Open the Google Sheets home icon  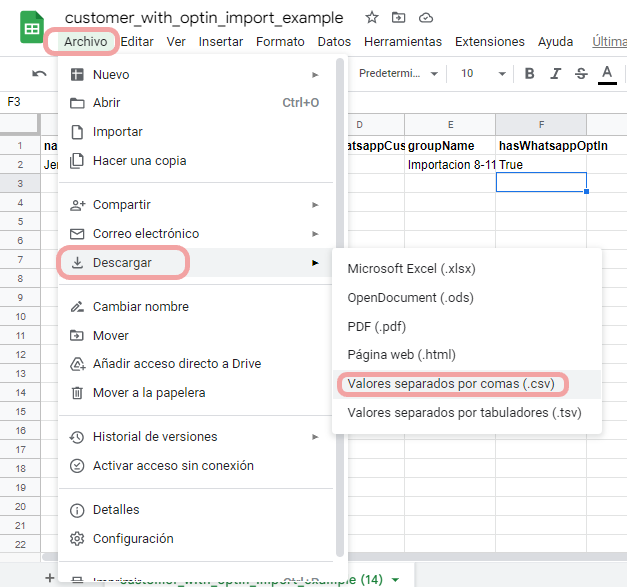[x=32, y=27]
